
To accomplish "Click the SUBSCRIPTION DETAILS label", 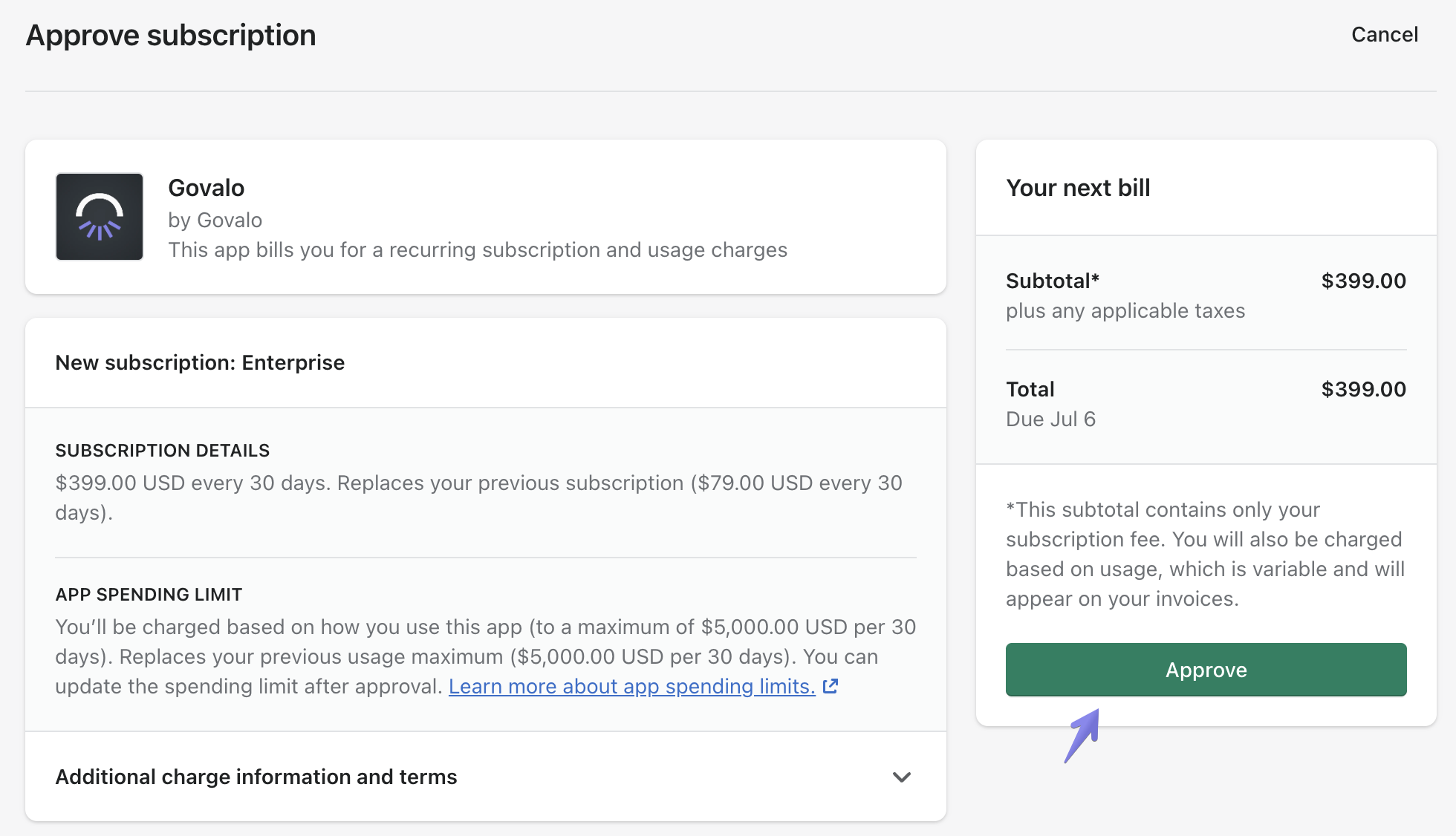I will point(162,450).
